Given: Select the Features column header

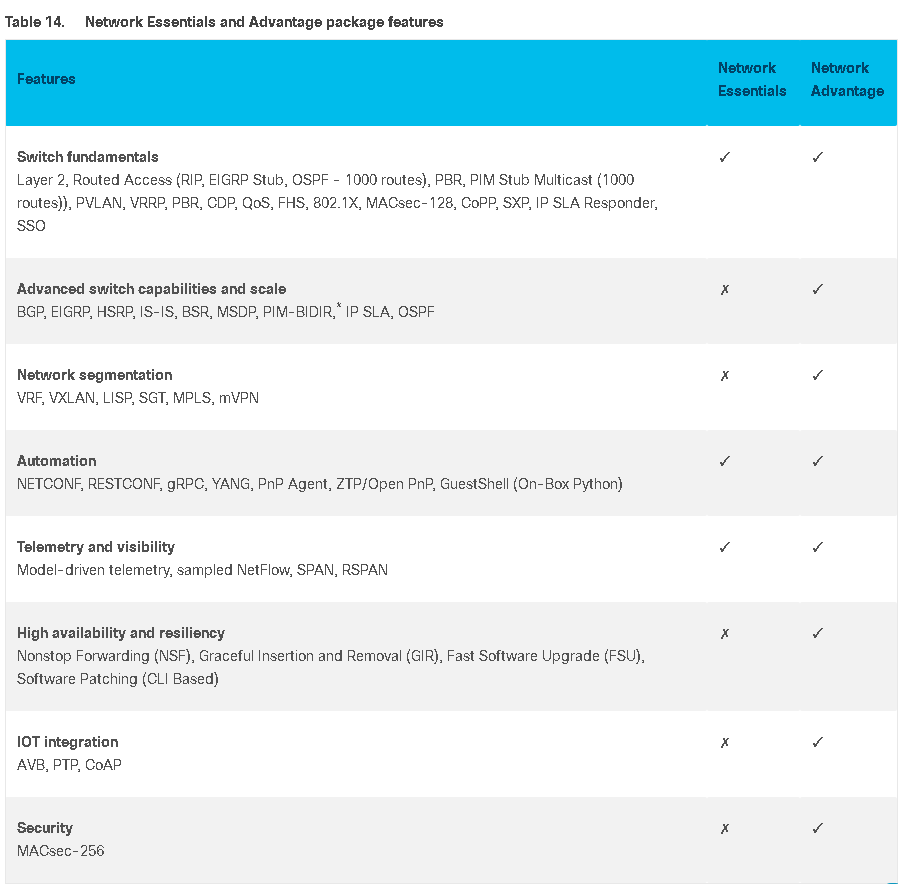Looking at the screenshot, I should coord(46,79).
